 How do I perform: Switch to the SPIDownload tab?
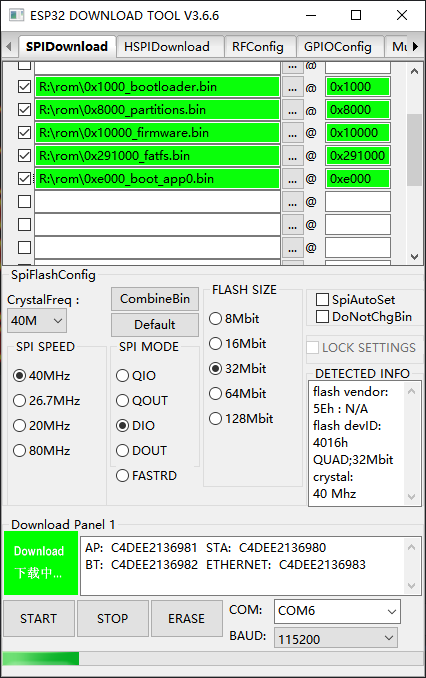(67, 47)
